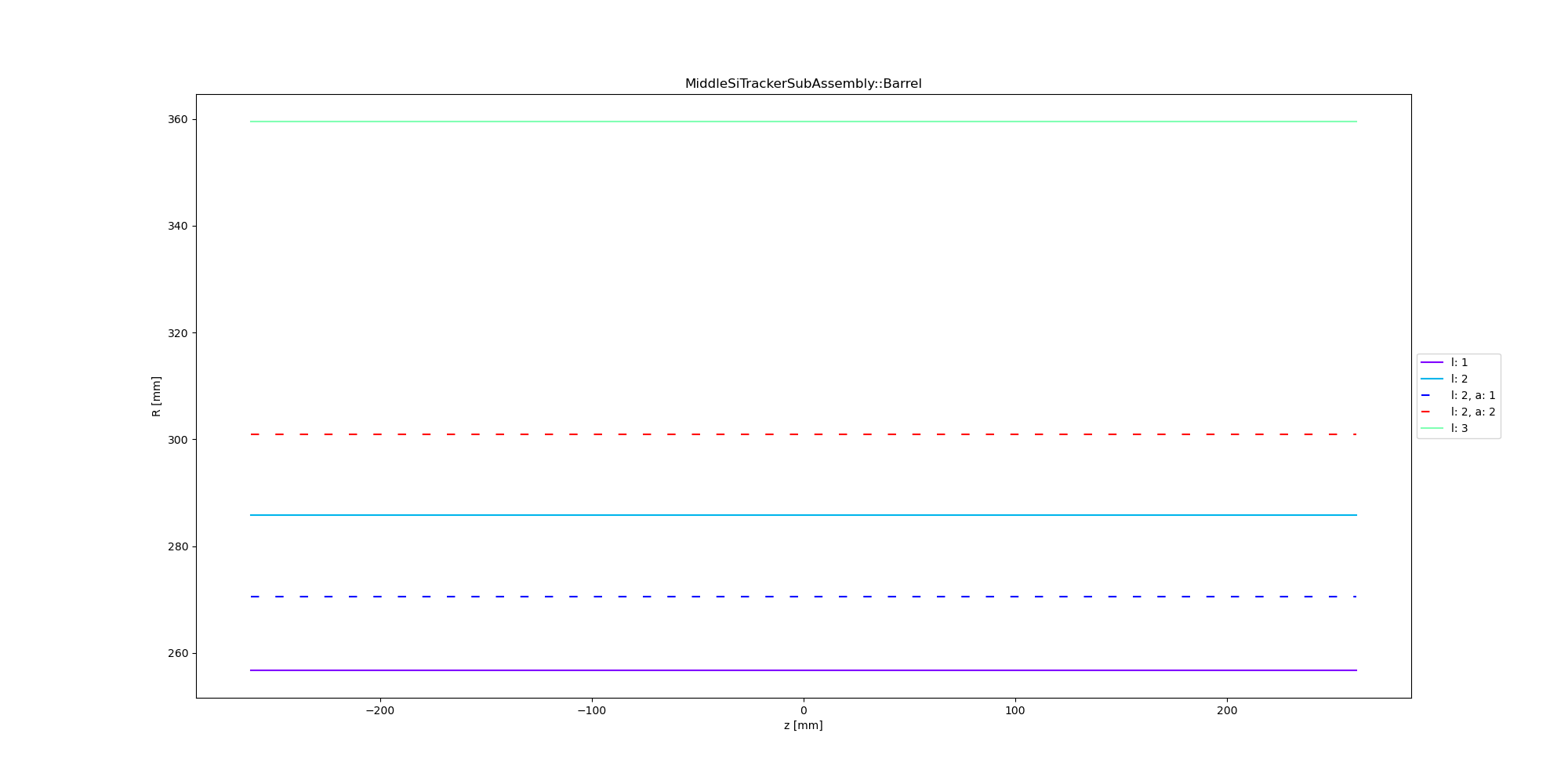This screenshot has width=1568, height=784.
Task: Select the 'R [mm]' y-axis label
Action: [x=156, y=397]
